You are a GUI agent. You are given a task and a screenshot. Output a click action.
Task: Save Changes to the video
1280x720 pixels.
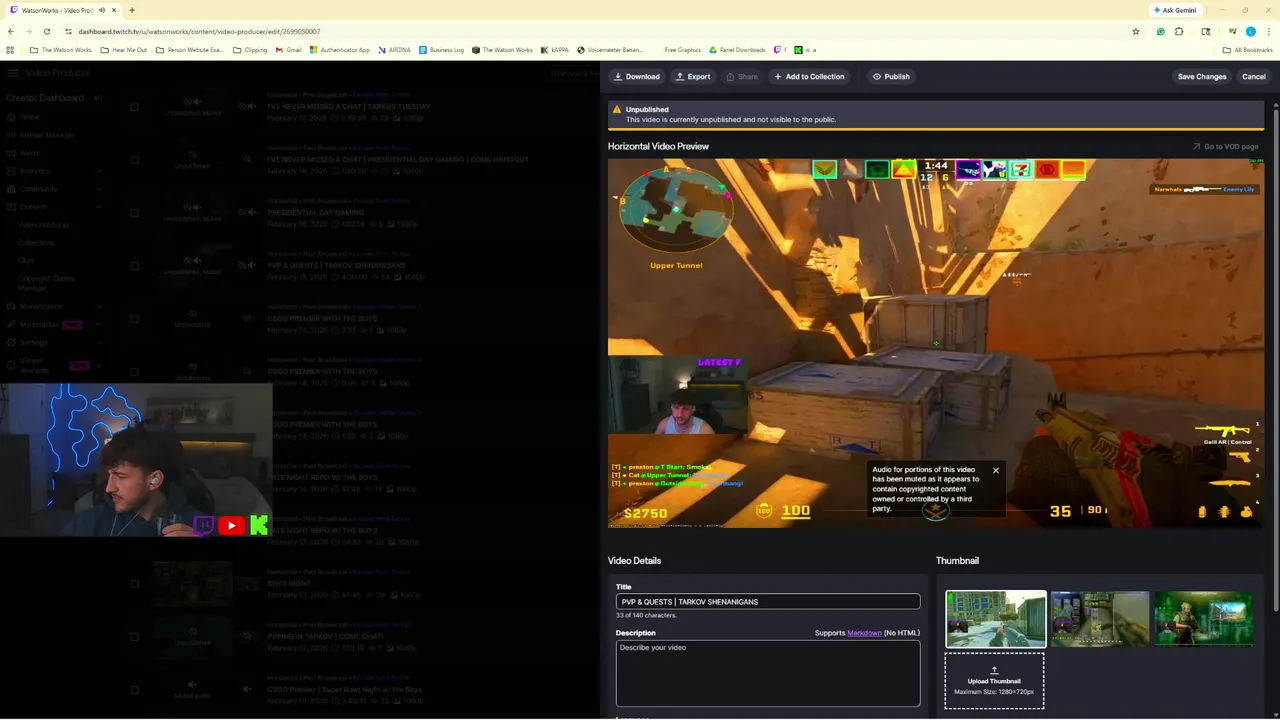coord(1201,76)
